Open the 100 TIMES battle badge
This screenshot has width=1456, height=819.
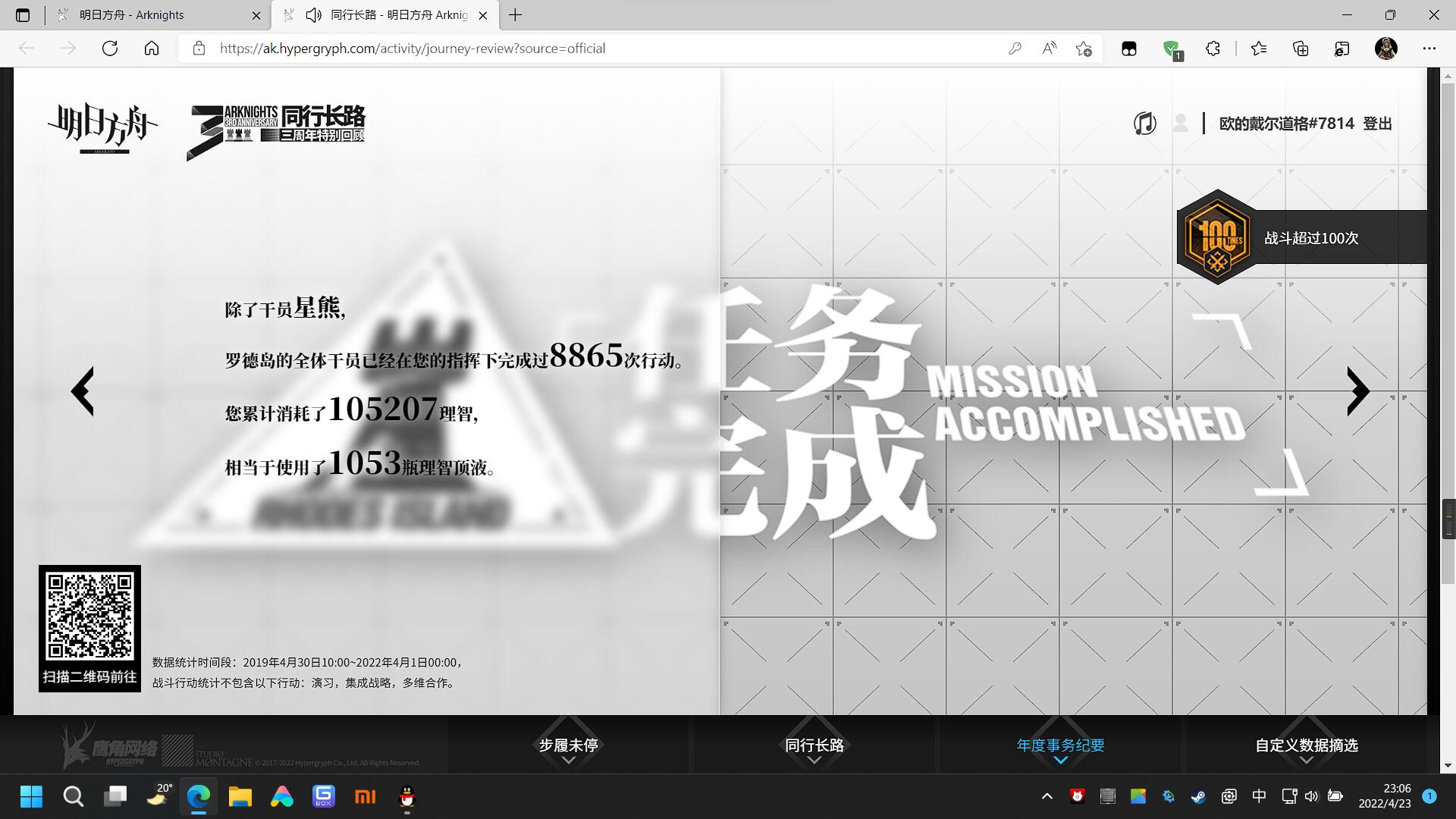(1217, 237)
